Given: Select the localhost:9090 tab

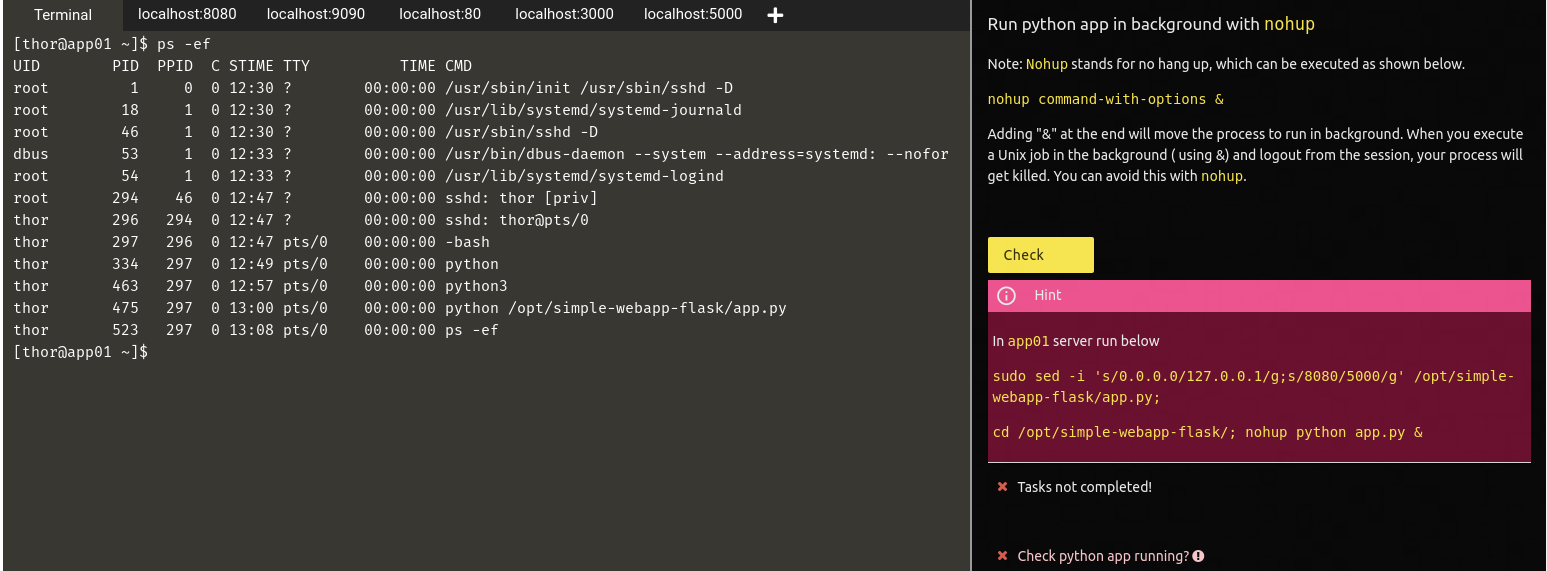Looking at the screenshot, I should [x=315, y=15].
